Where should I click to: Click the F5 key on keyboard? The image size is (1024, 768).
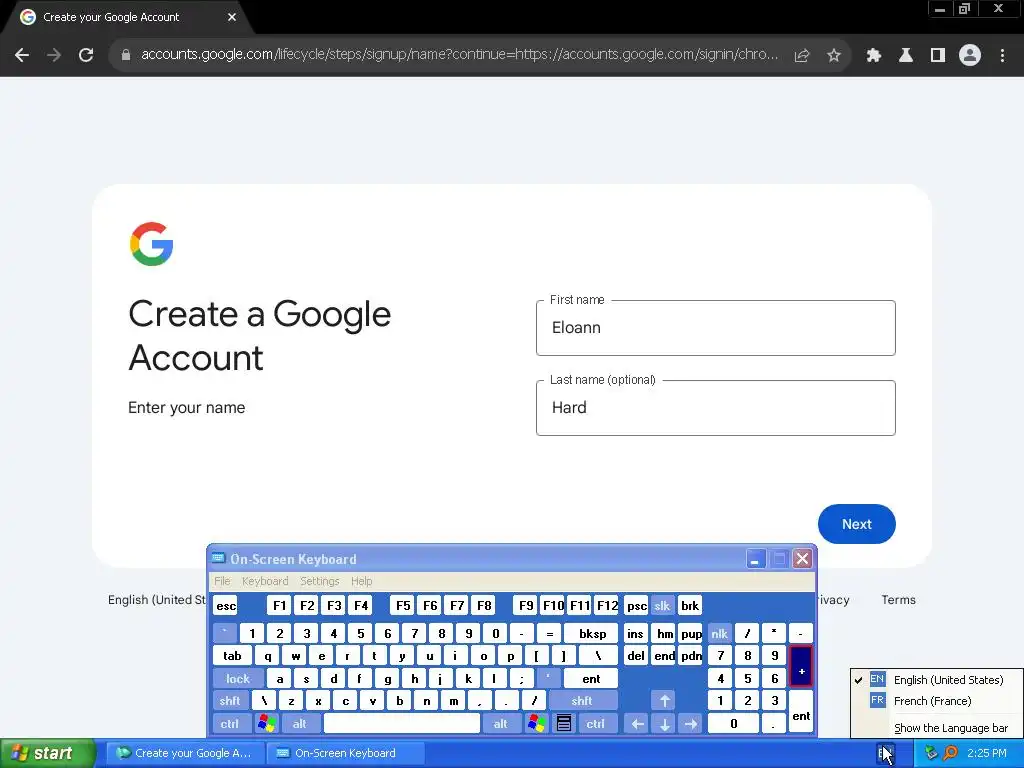click(x=403, y=605)
